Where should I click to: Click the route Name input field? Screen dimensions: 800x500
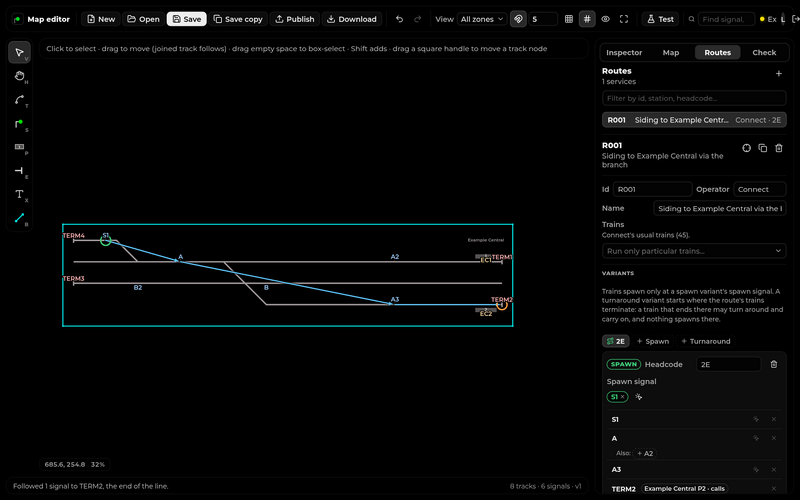tap(720, 208)
